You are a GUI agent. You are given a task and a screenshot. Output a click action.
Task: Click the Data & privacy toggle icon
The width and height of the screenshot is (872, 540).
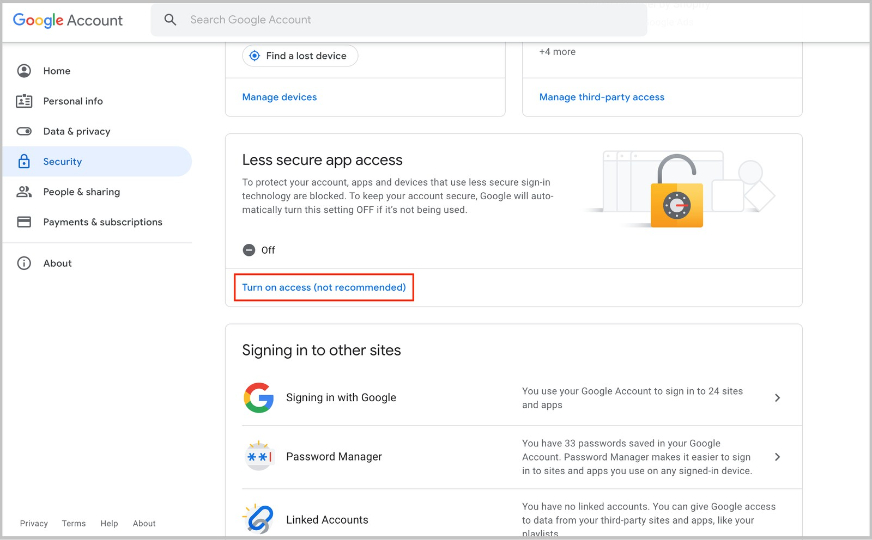point(24,131)
